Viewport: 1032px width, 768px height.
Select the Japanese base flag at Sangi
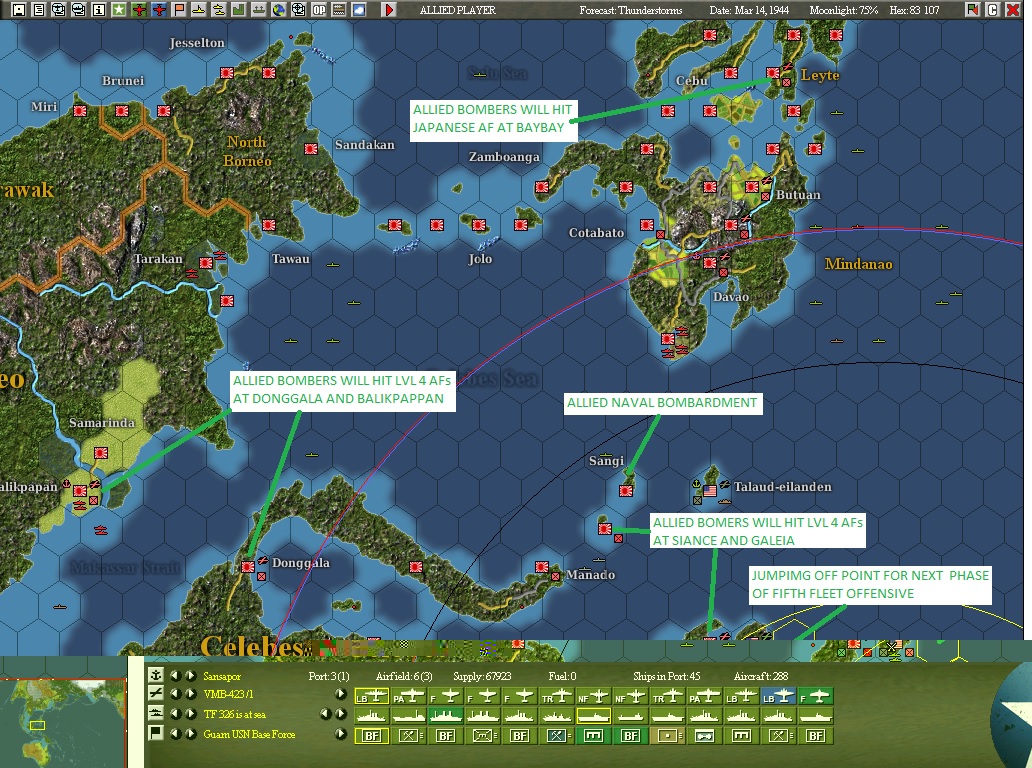626,491
